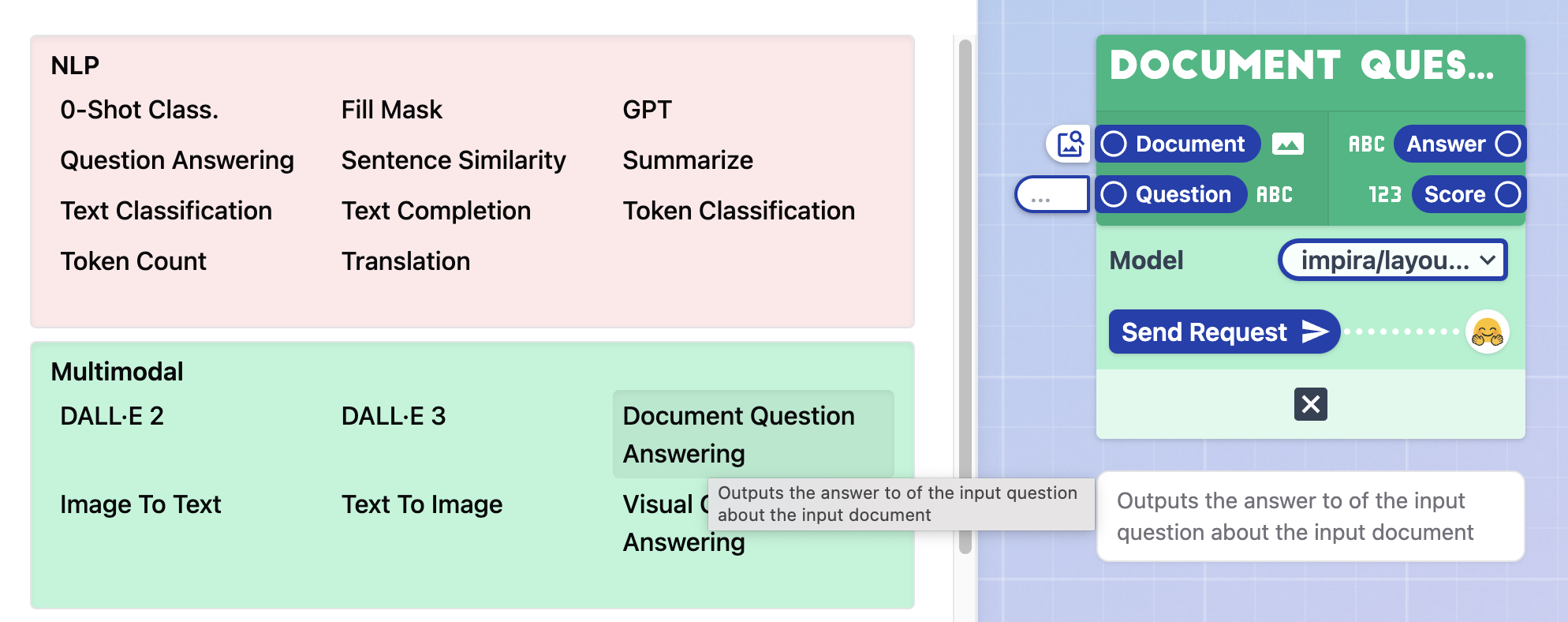Toggle the Answer output port circle
This screenshot has height=622, width=1568.
point(1507,144)
